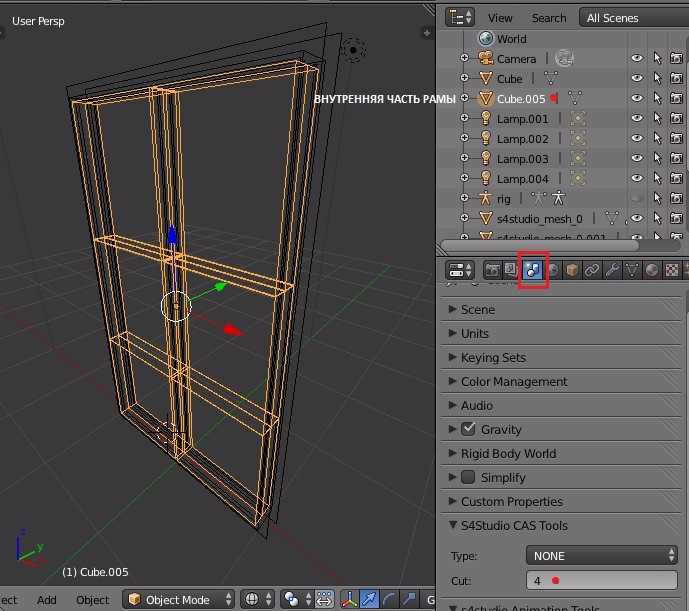Click the Cube.005 mesh data icon
The width and height of the screenshot is (689, 611).
[x=575, y=98]
